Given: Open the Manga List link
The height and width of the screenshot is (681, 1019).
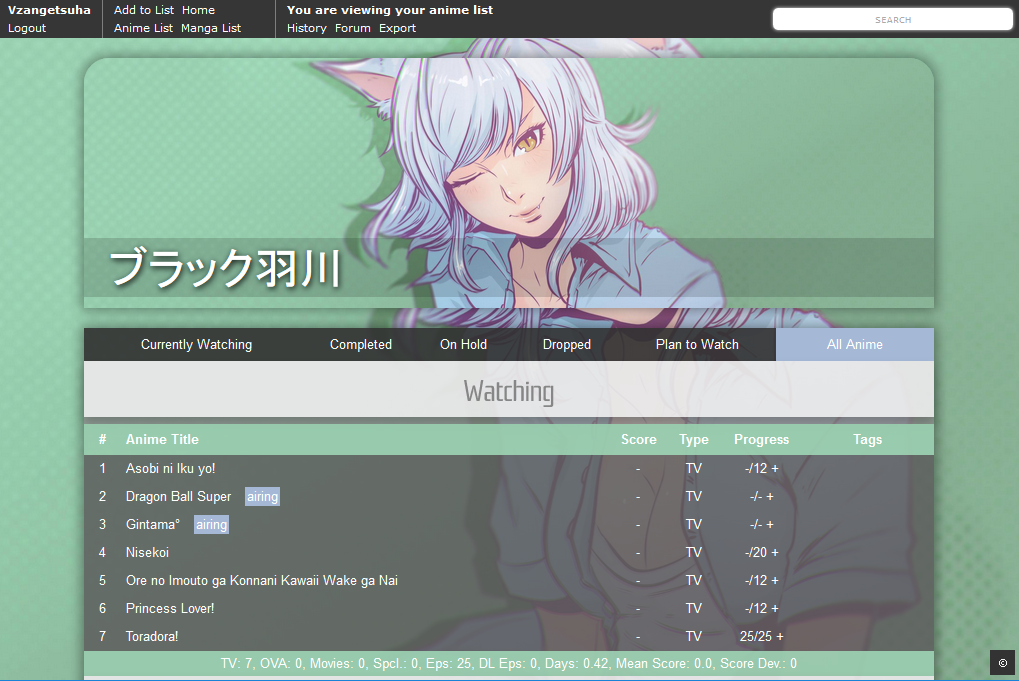Looking at the screenshot, I should pyautogui.click(x=211, y=28).
